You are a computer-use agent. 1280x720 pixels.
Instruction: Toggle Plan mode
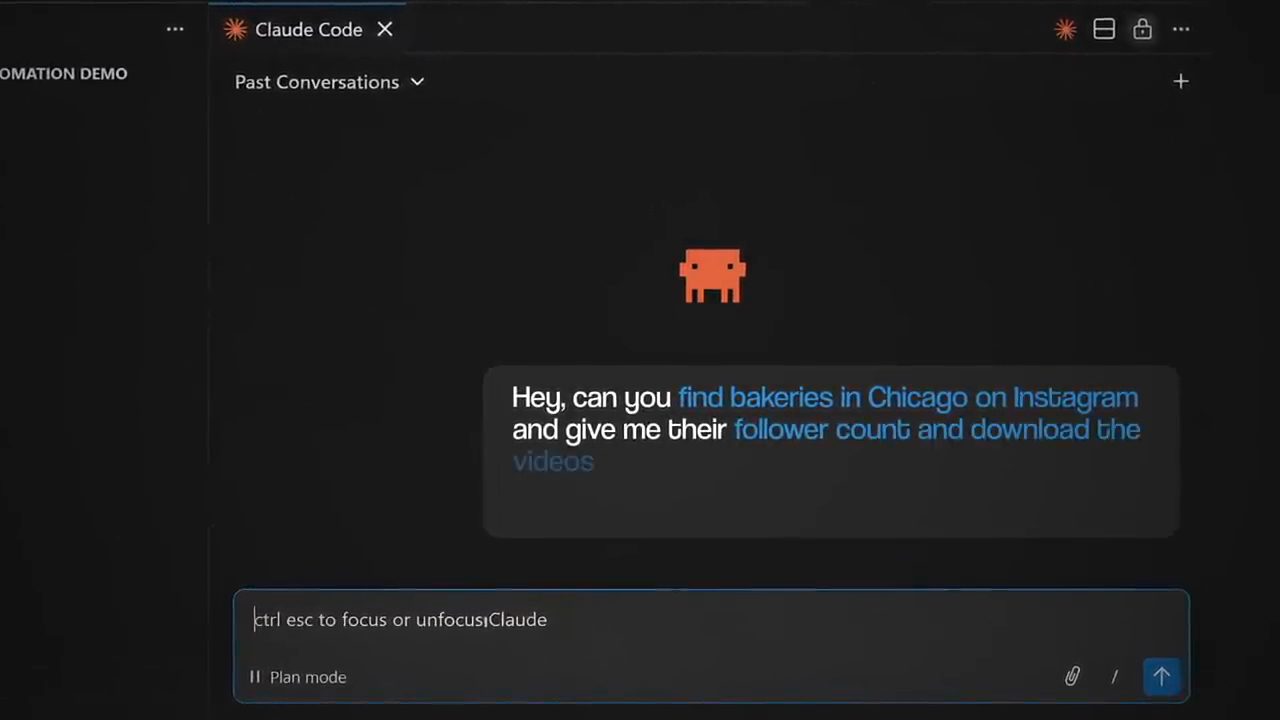(297, 677)
